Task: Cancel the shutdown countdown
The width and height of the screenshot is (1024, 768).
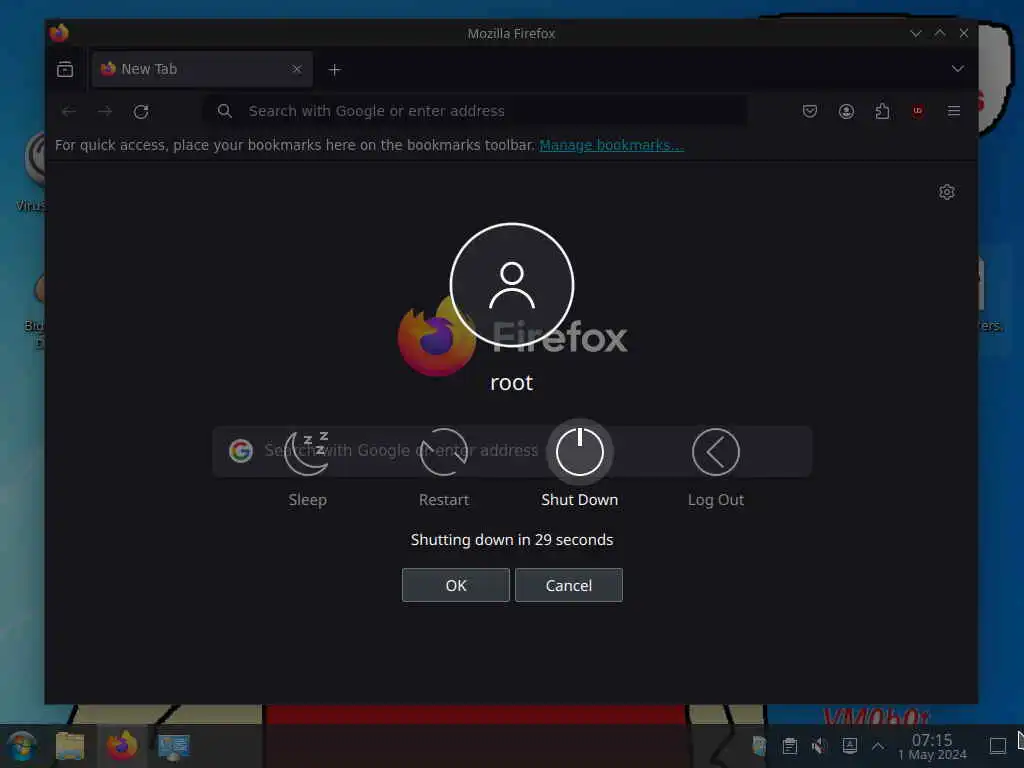Action: 569,585
